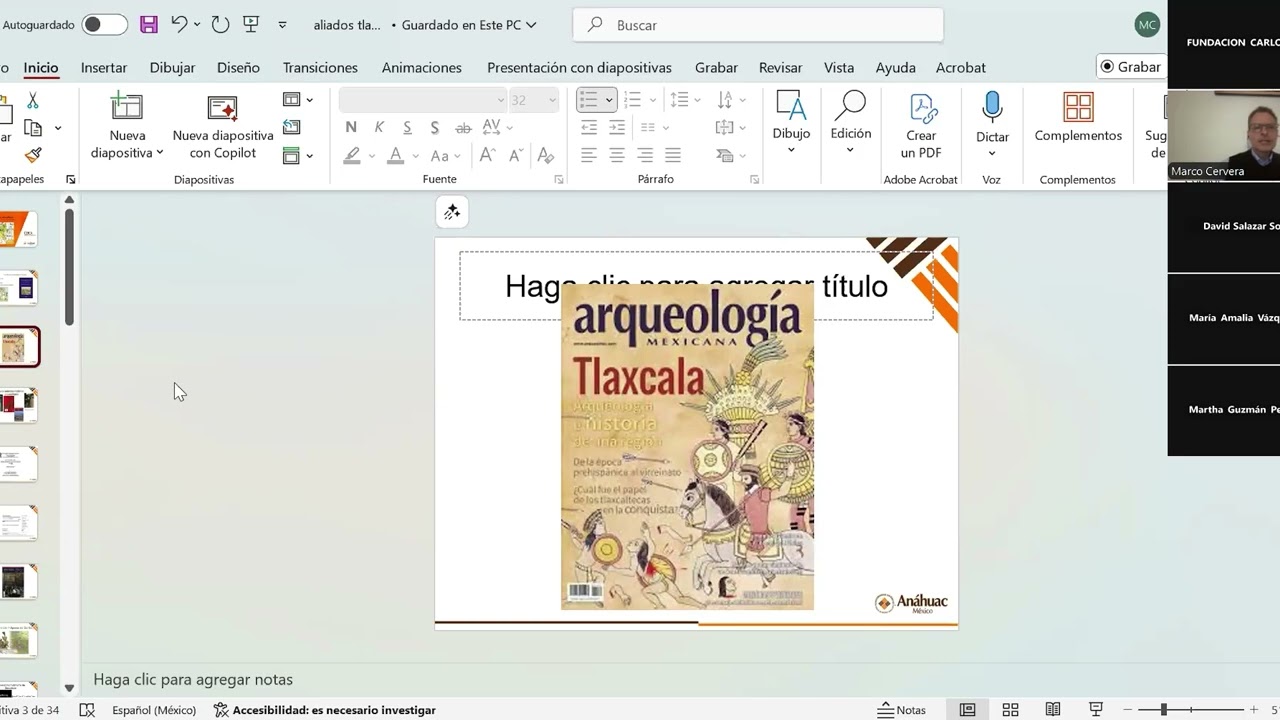Click the font color A swatch
Viewport: 1280px width, 720px height.
pyautogui.click(x=396, y=155)
